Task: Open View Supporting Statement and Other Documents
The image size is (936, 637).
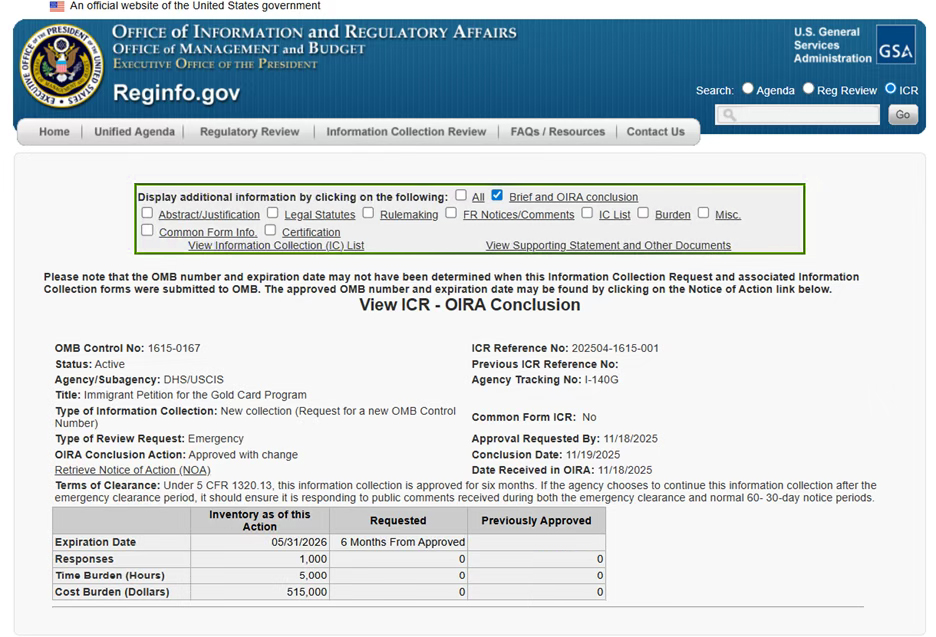Action: coord(608,245)
